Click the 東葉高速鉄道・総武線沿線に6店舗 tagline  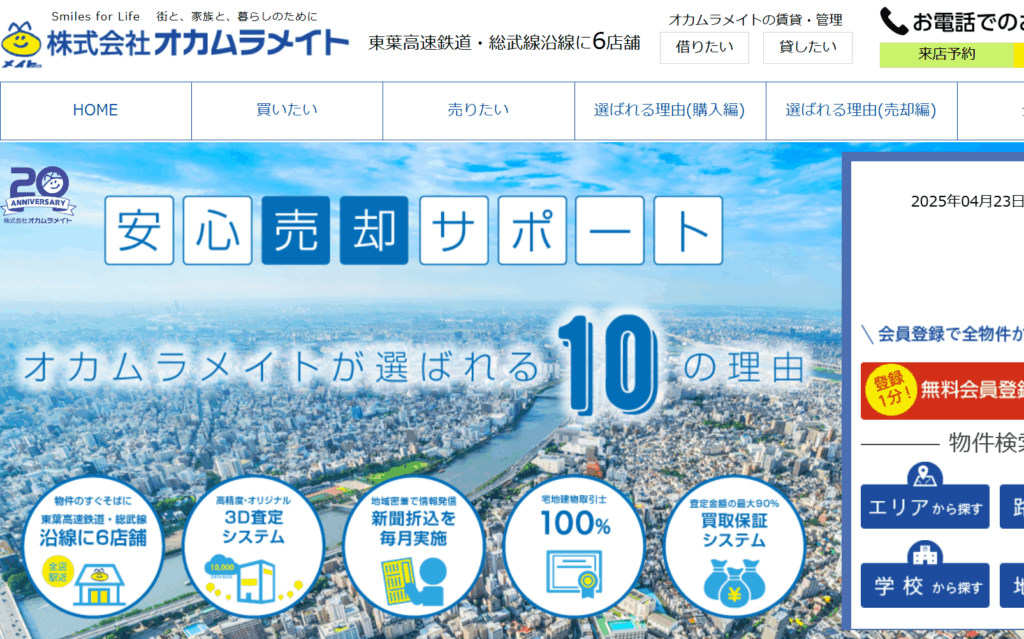pos(504,42)
